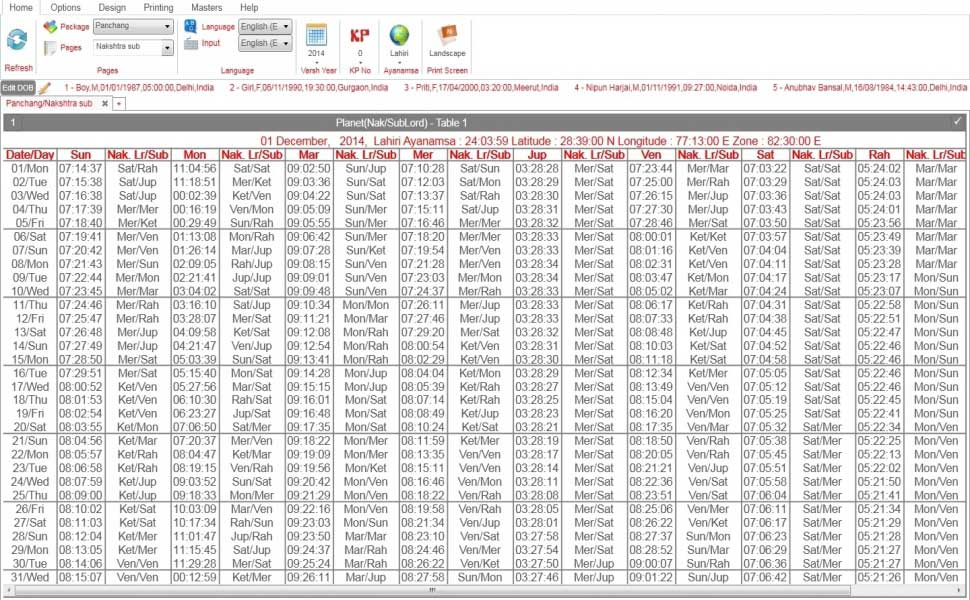Click the Sun column header

[x=80, y=155]
